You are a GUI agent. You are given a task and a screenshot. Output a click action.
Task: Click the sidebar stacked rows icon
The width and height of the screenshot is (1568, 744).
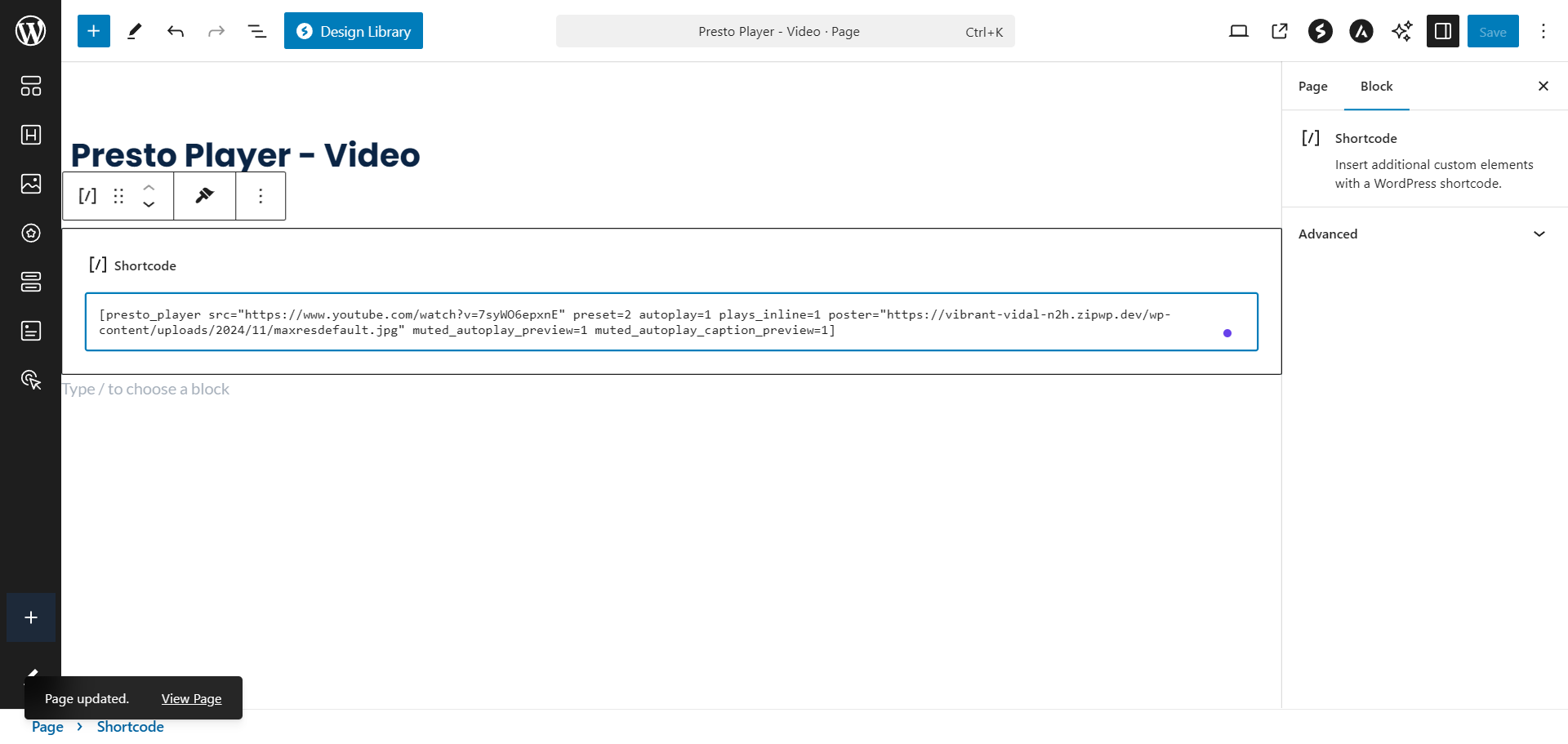click(x=31, y=282)
